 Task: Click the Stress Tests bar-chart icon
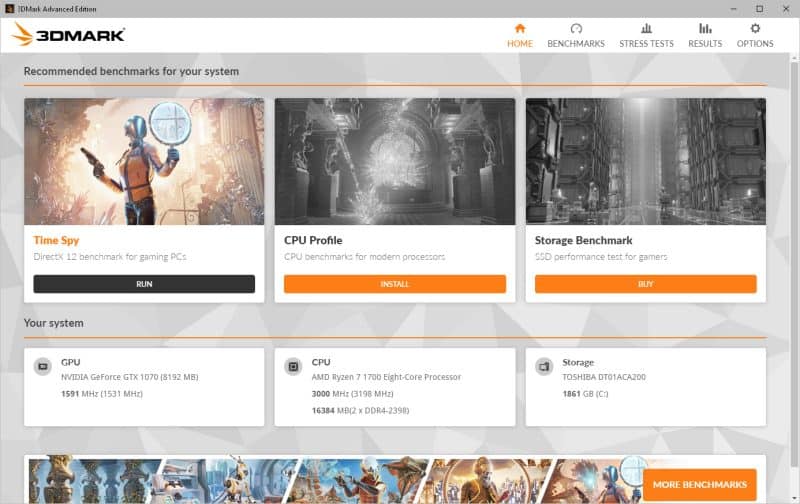click(646, 28)
